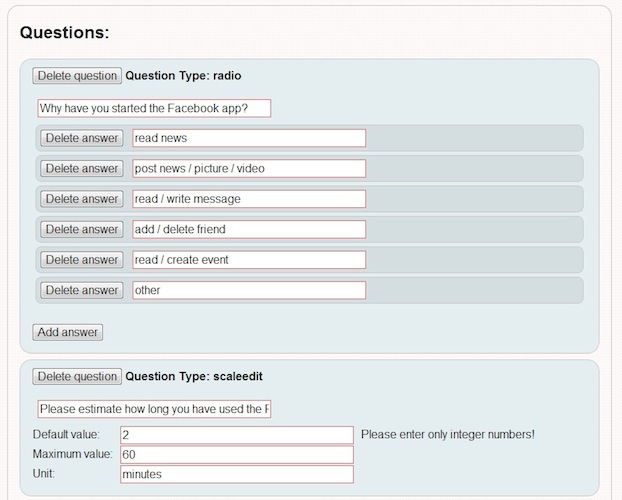Click the Default value field containing 2
622x500 pixels.
click(236, 435)
